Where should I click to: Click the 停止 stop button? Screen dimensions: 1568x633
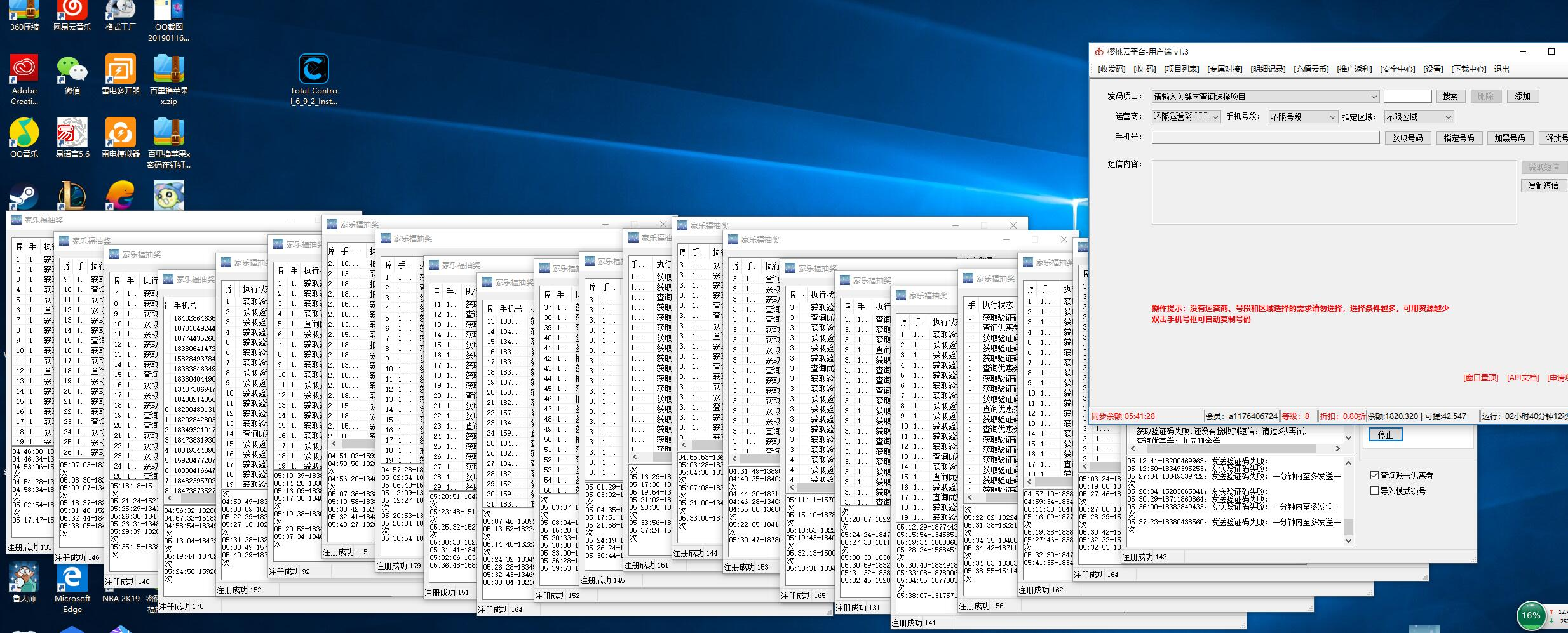[1385, 435]
